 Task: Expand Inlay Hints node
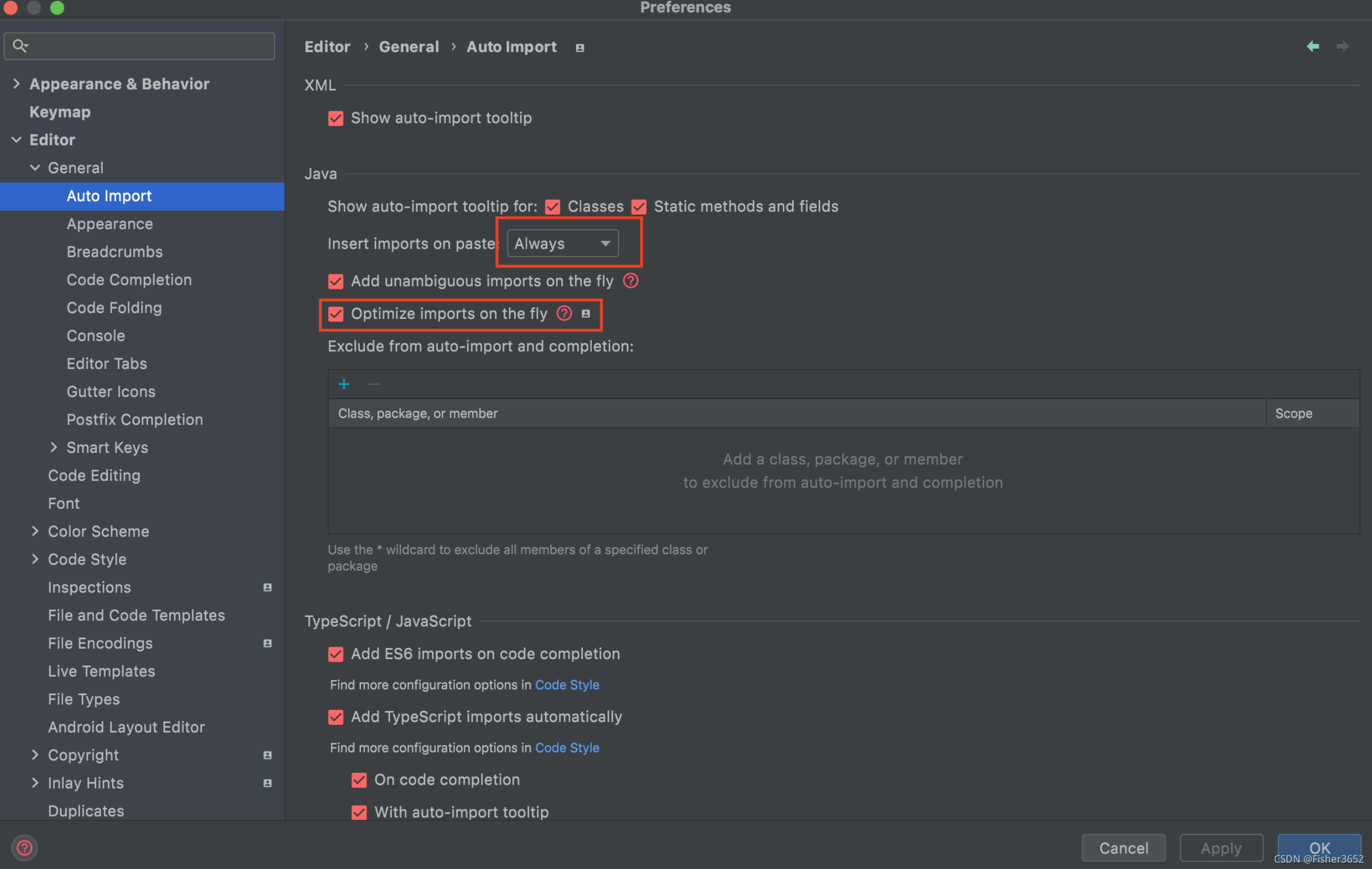click(35, 783)
